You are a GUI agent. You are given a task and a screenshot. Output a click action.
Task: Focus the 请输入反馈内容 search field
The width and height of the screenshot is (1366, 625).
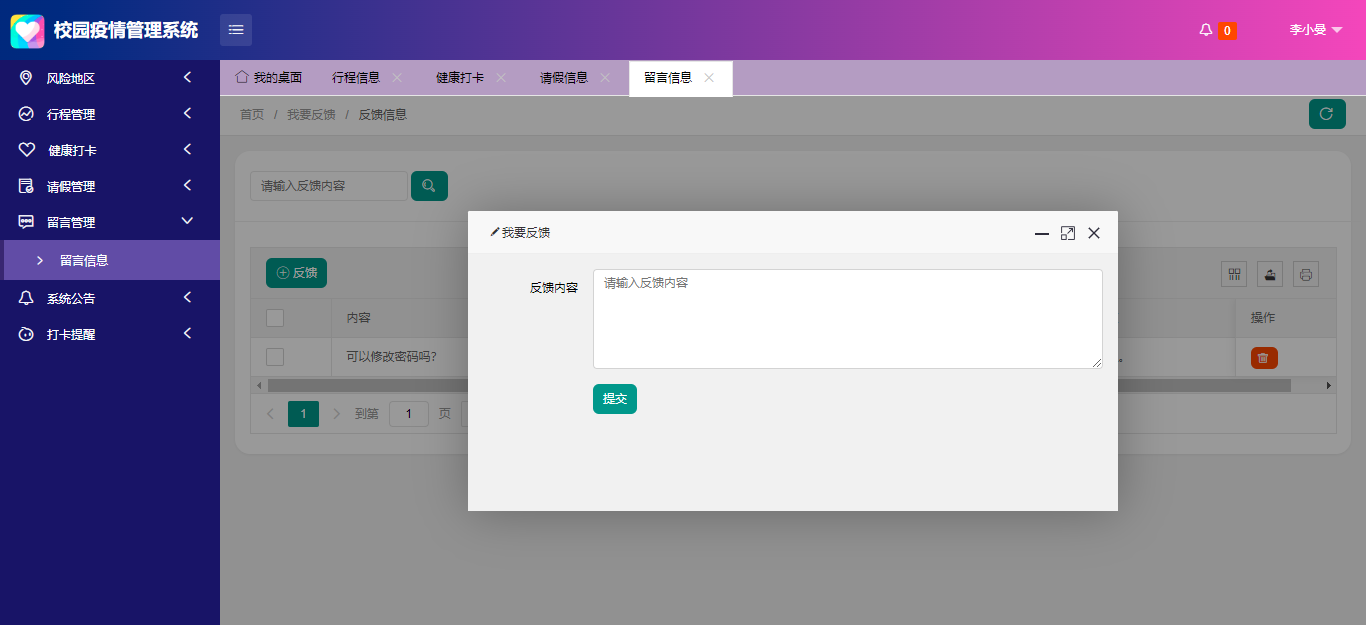(329, 186)
